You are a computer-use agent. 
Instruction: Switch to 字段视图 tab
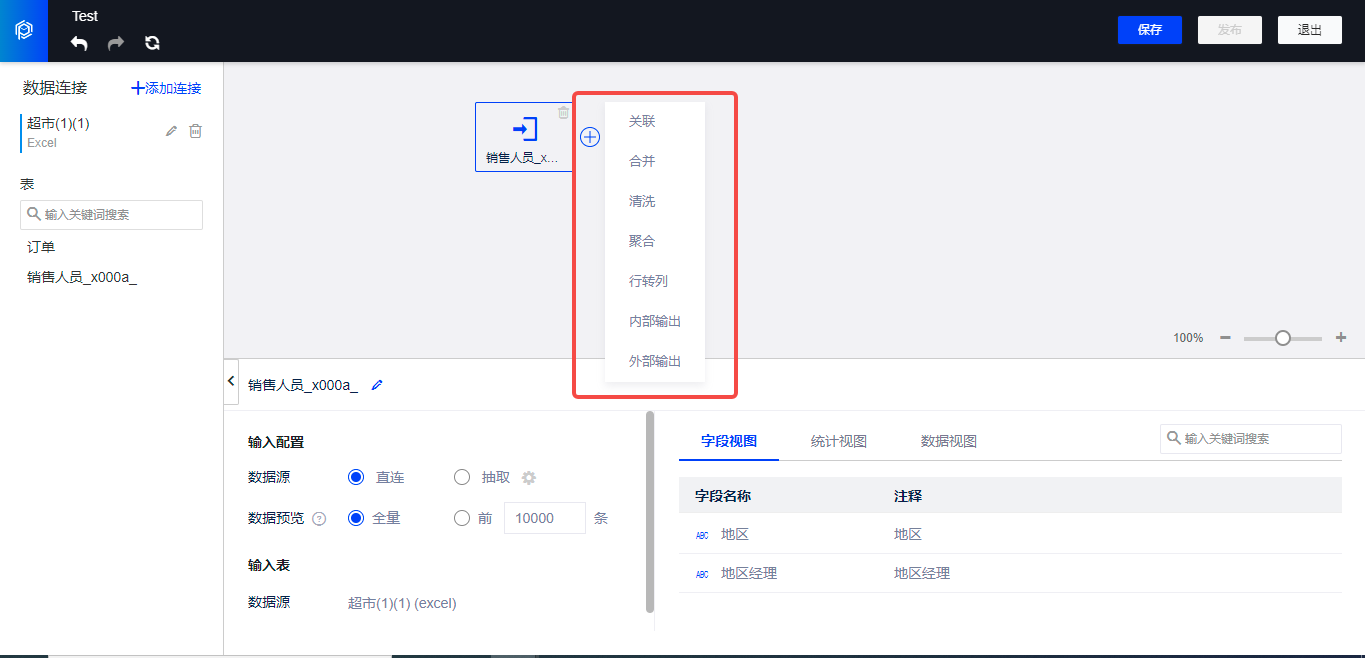point(728,441)
